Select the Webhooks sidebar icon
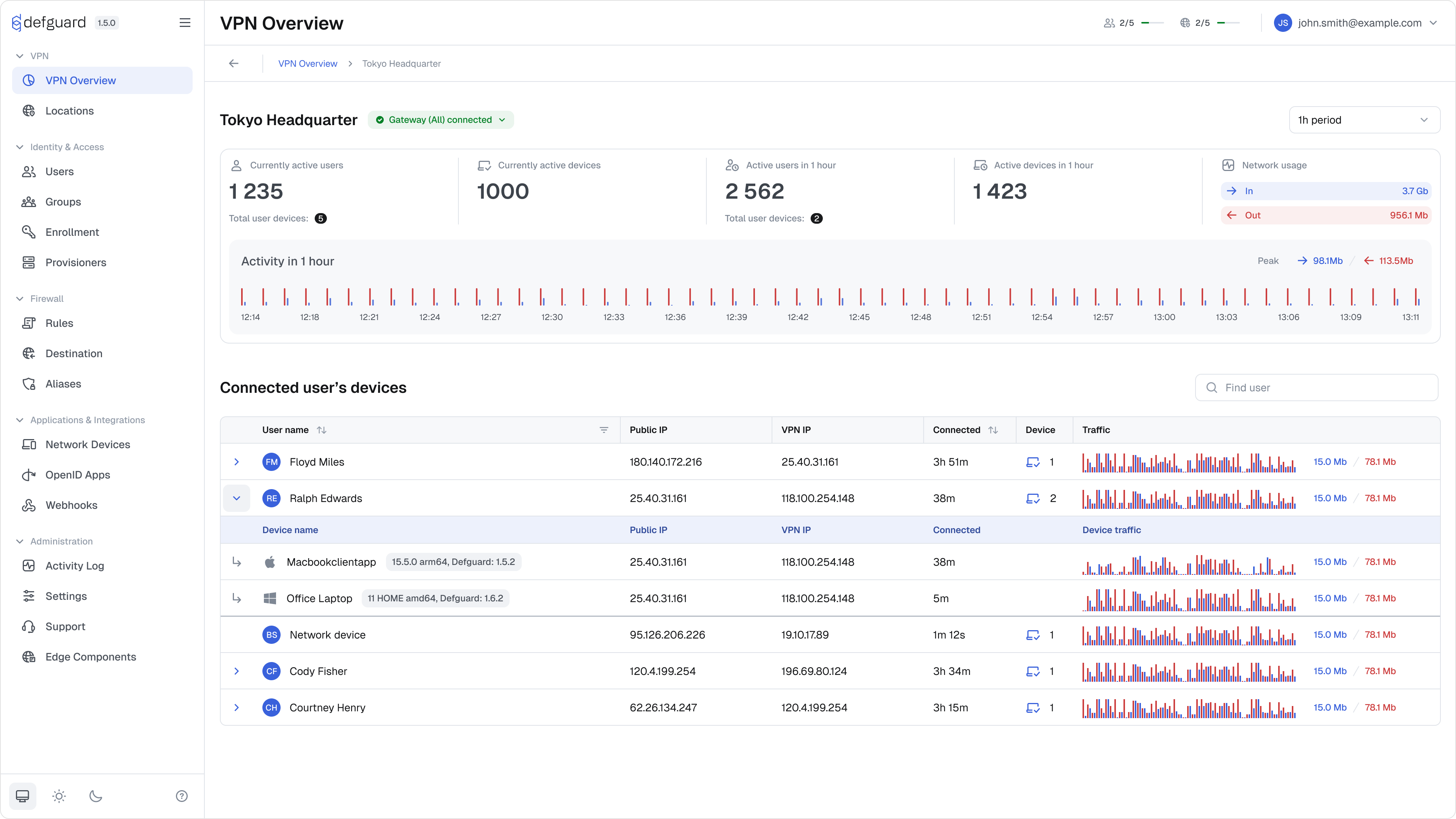 coord(29,505)
